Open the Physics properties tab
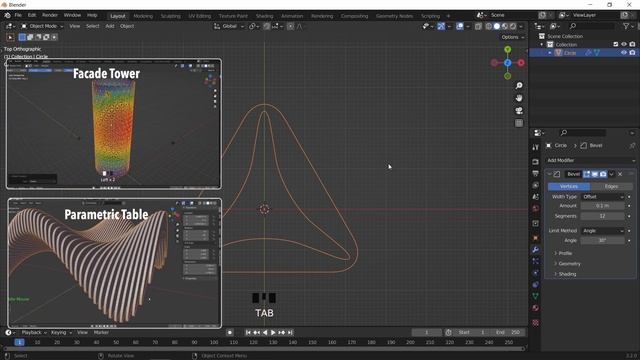640x360 pixels. tap(536, 273)
